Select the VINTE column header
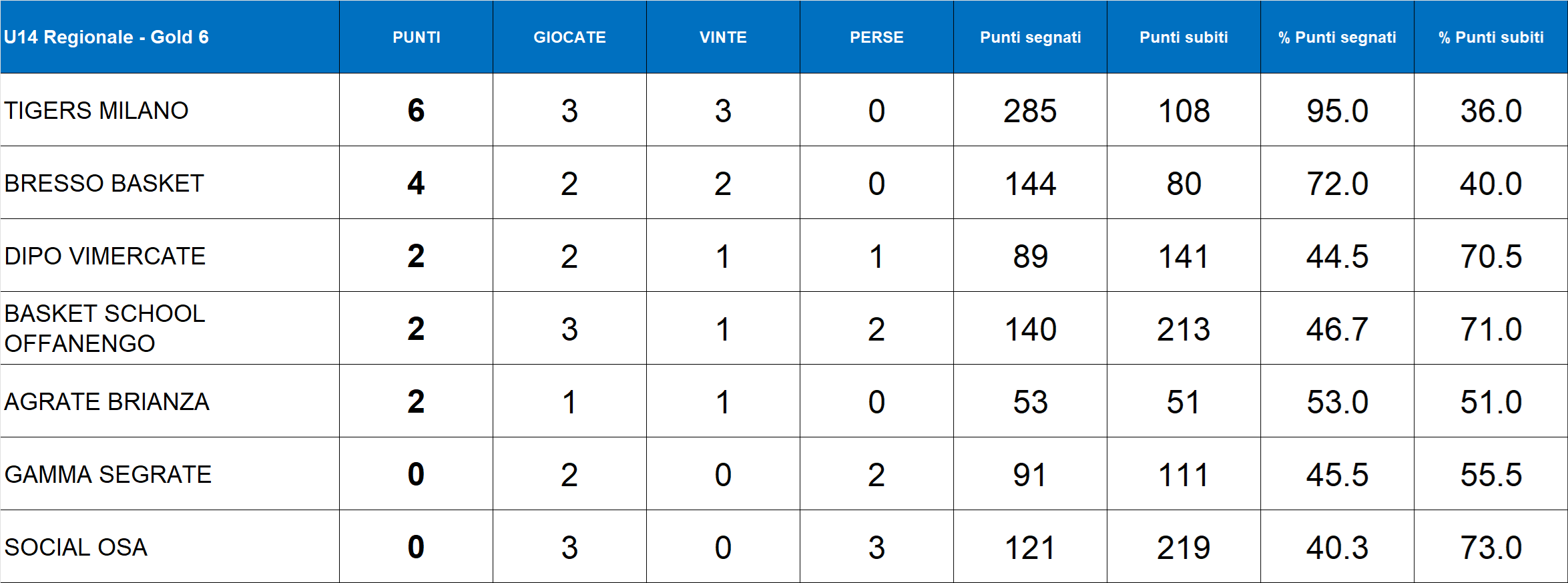This screenshot has height=583, width=1568. click(723, 37)
